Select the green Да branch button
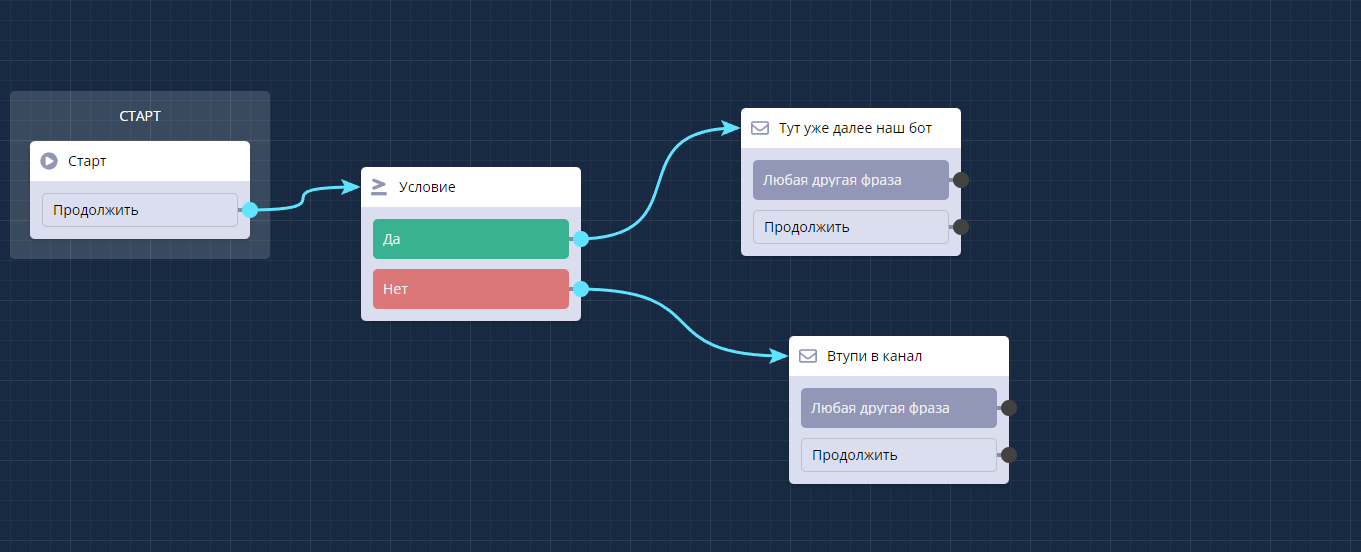The image size is (1361, 552). 471,239
